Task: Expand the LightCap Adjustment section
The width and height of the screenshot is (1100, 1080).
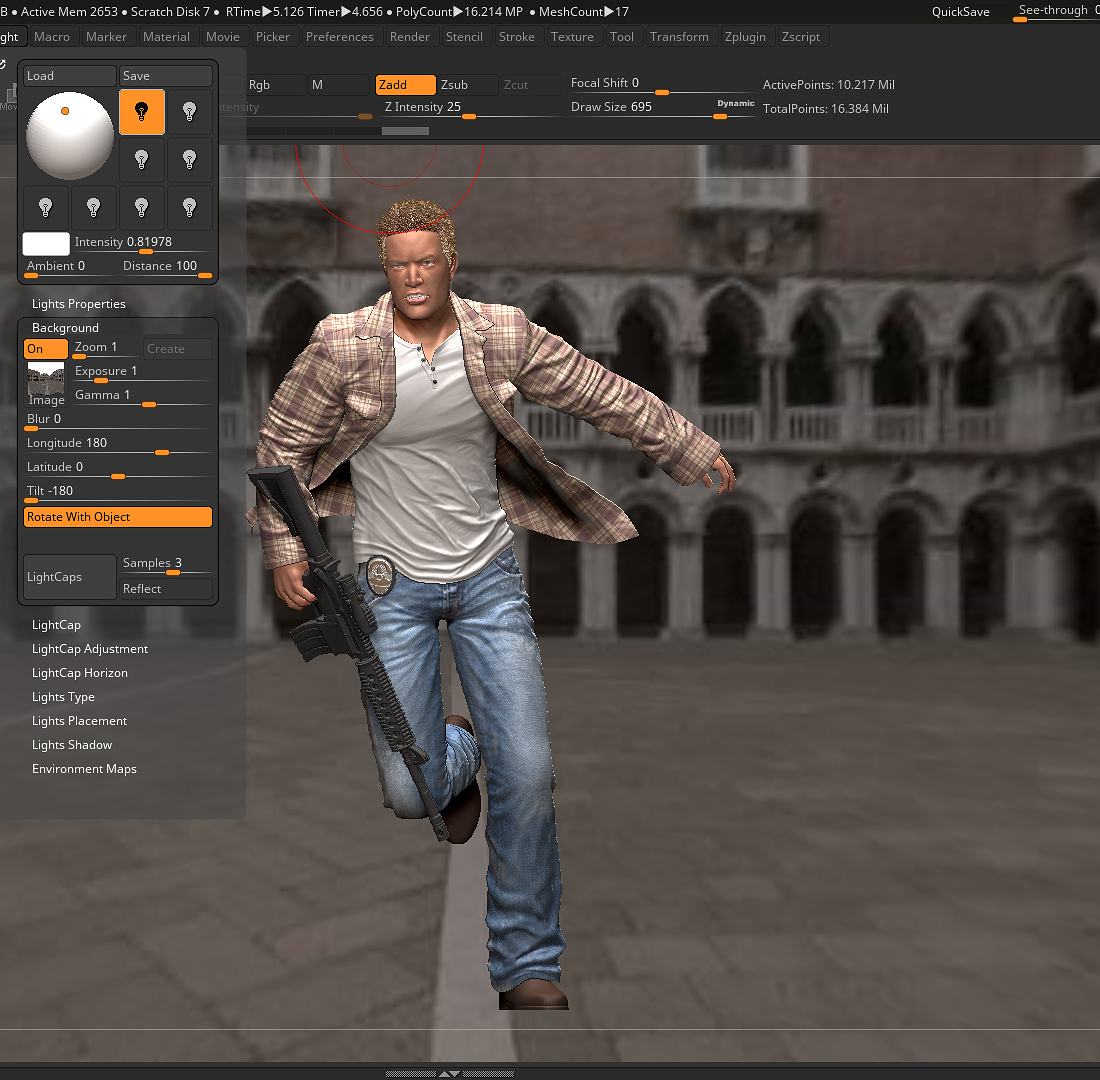Action: coord(90,649)
